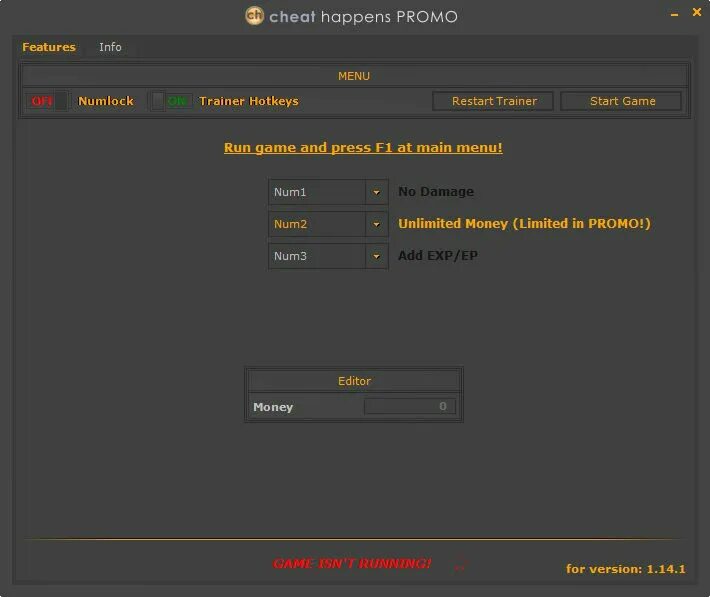Toggle the Numlock switch
The height and width of the screenshot is (597, 710).
click(x=47, y=101)
